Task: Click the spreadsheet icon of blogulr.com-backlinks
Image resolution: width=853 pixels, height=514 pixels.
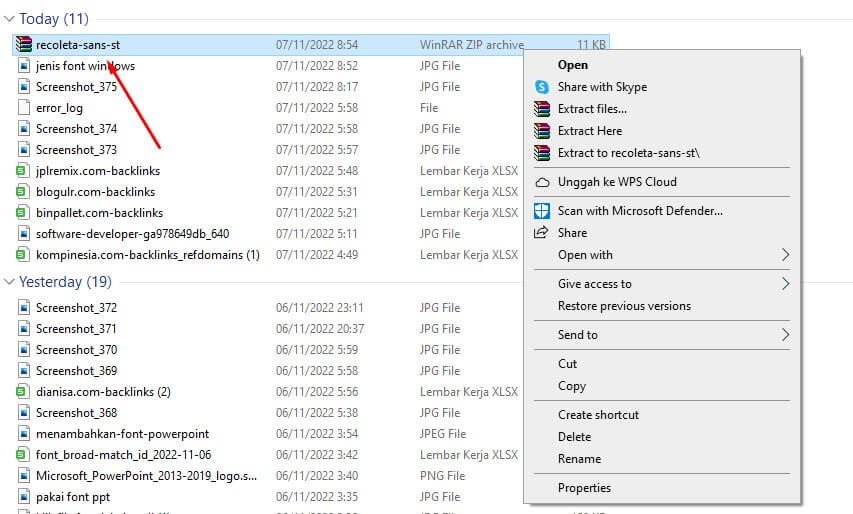Action: pos(22,191)
